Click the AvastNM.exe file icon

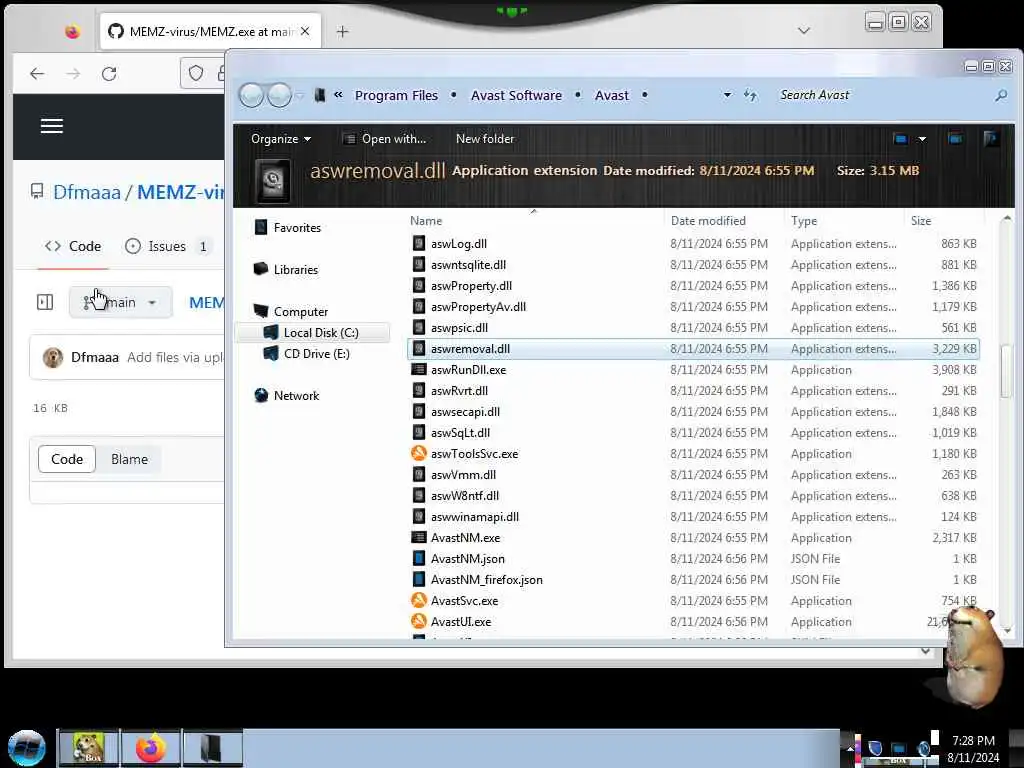(x=419, y=537)
